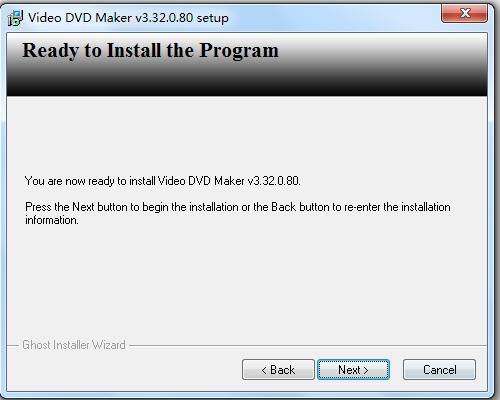
Task: Click the empty gray area above the body text
Action: point(247,135)
